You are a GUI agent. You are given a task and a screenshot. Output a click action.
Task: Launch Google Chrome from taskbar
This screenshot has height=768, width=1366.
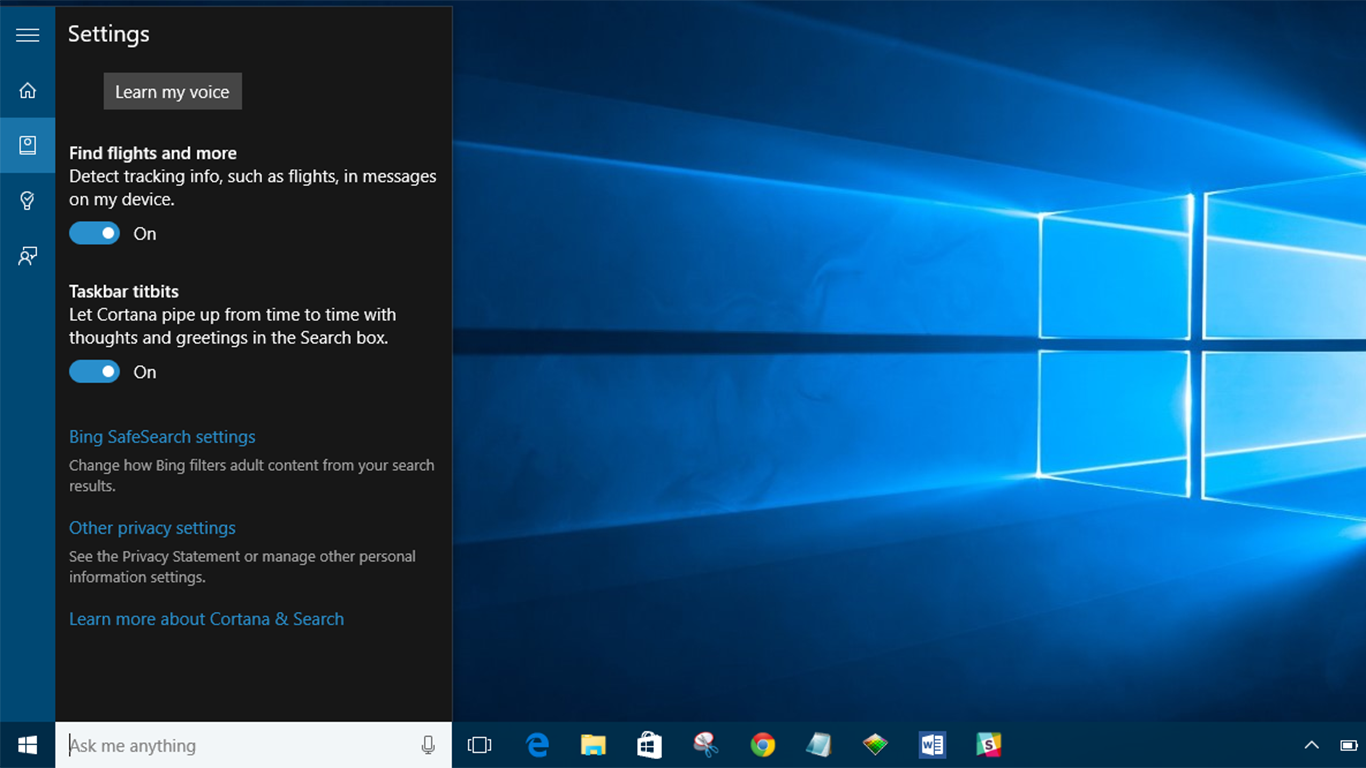763,745
